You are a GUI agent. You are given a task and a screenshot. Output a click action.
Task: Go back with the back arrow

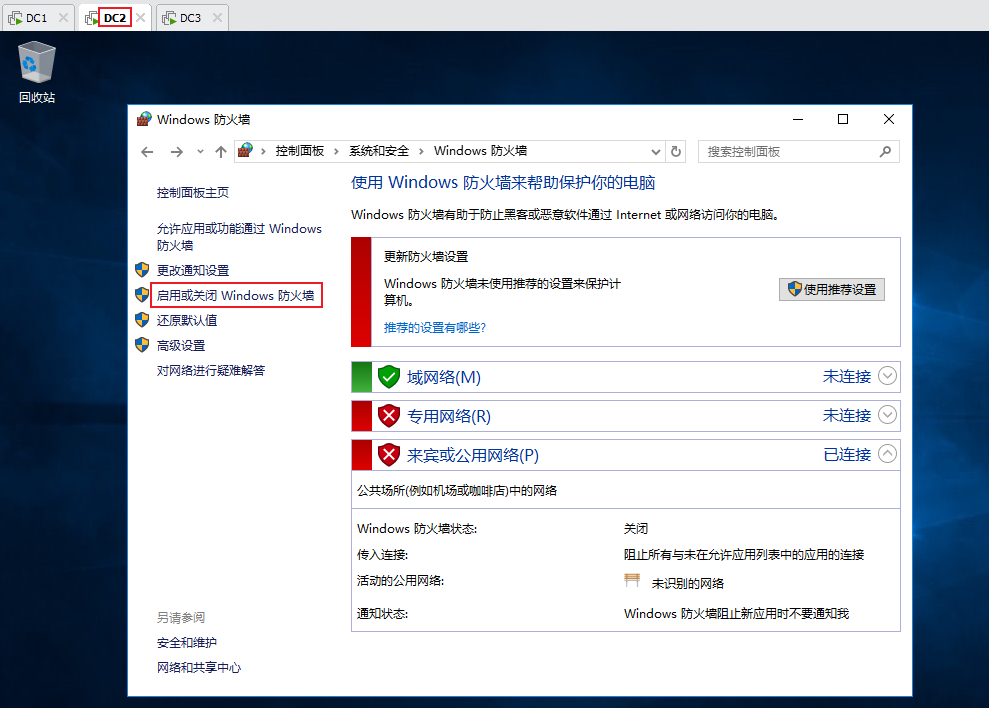tap(147, 152)
